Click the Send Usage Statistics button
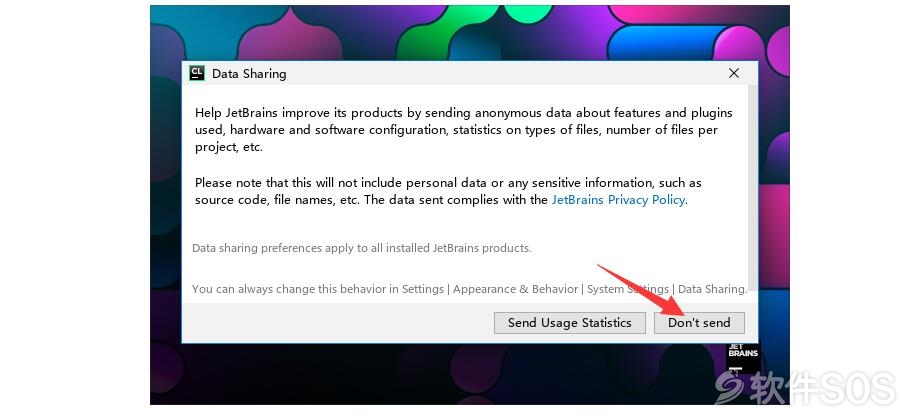The image size is (910, 415). (569, 323)
